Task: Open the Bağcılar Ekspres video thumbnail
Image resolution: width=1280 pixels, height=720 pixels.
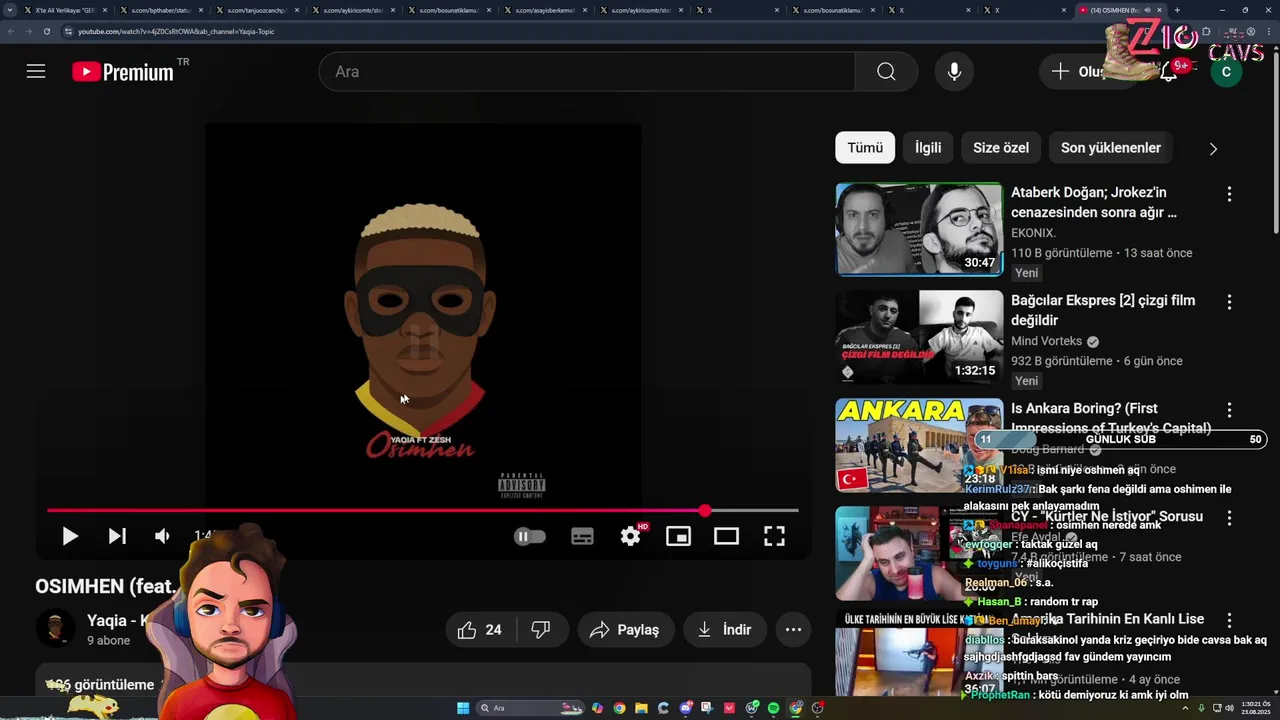Action: (919, 337)
